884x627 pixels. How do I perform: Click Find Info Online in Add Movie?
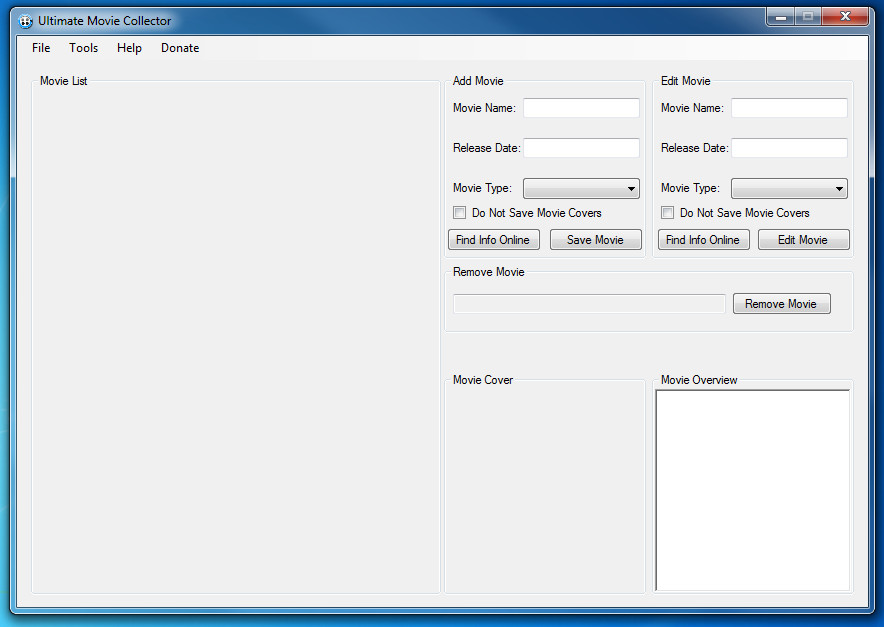493,240
